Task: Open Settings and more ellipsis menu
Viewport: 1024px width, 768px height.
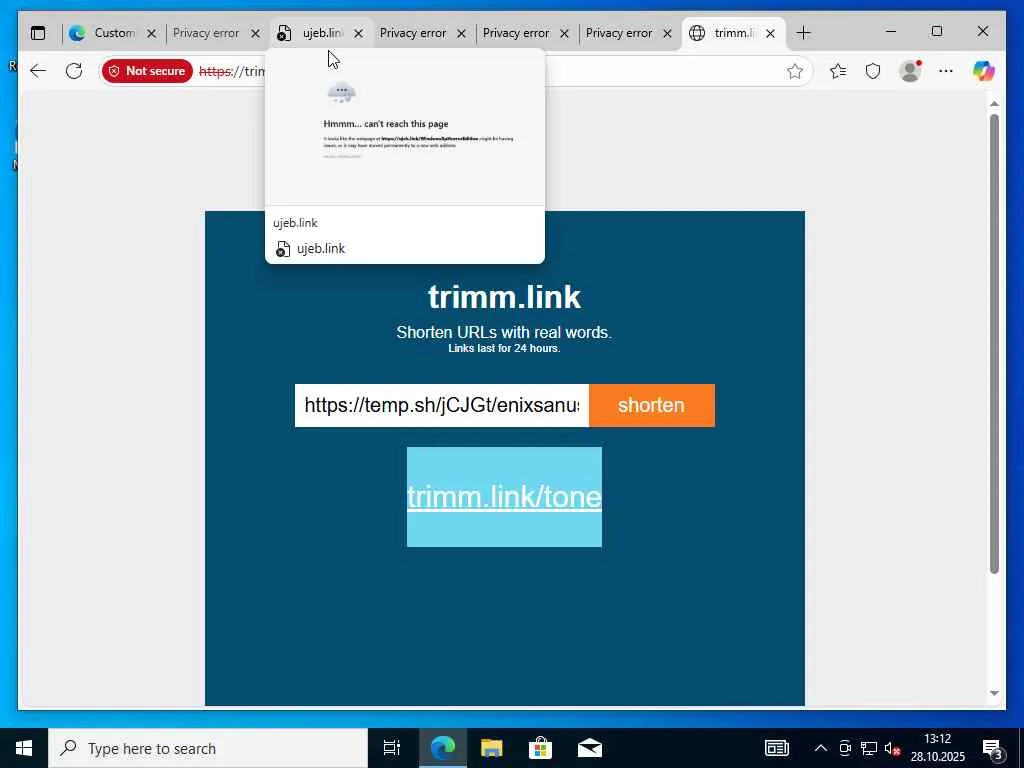Action: click(x=946, y=71)
